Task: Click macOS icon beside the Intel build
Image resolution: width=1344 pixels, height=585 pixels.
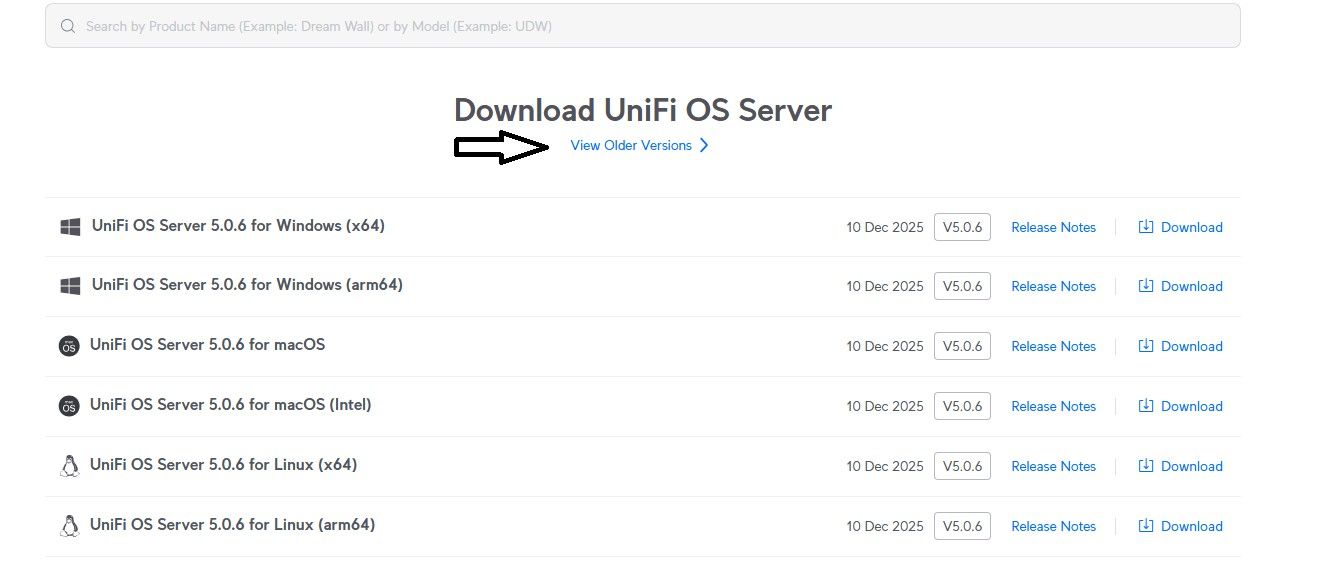Action: point(69,406)
